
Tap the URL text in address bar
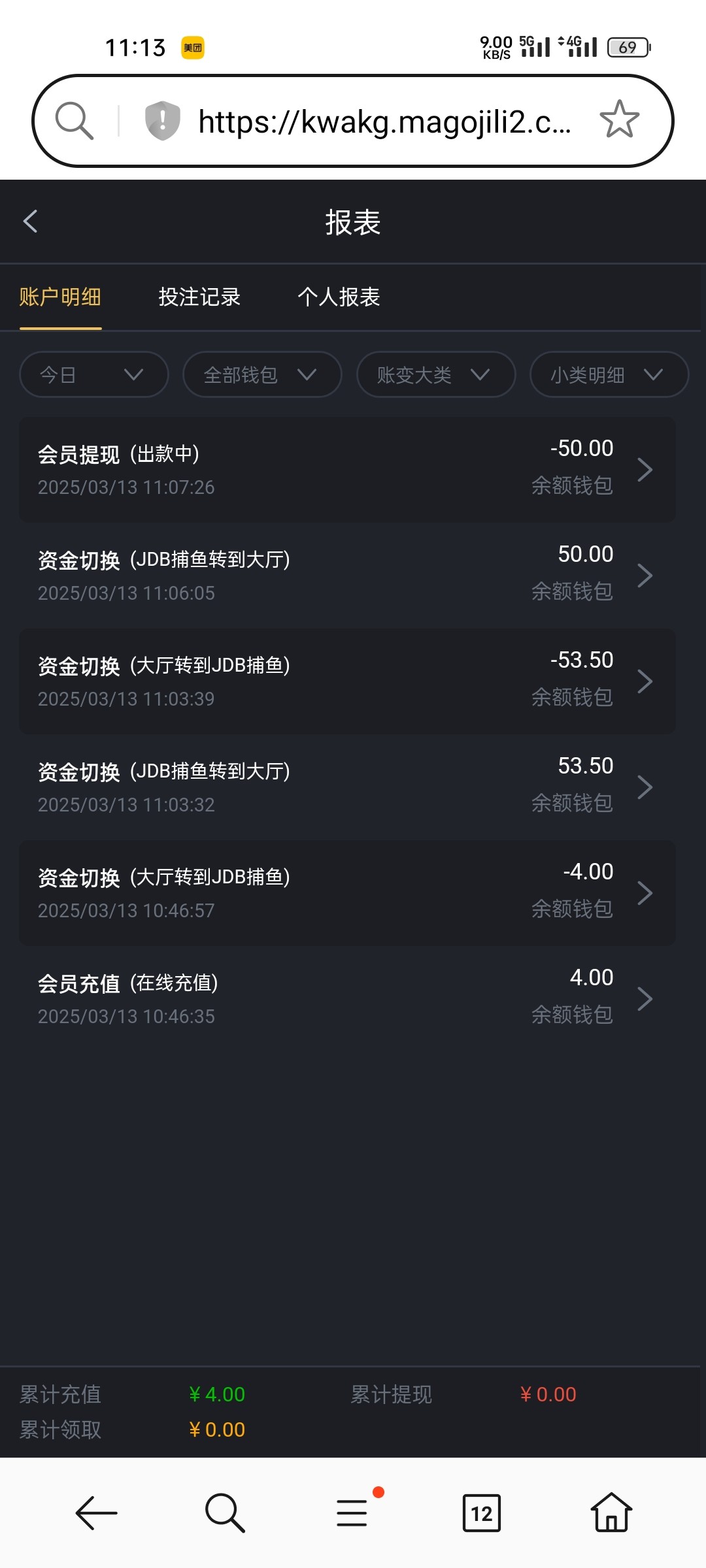click(384, 122)
